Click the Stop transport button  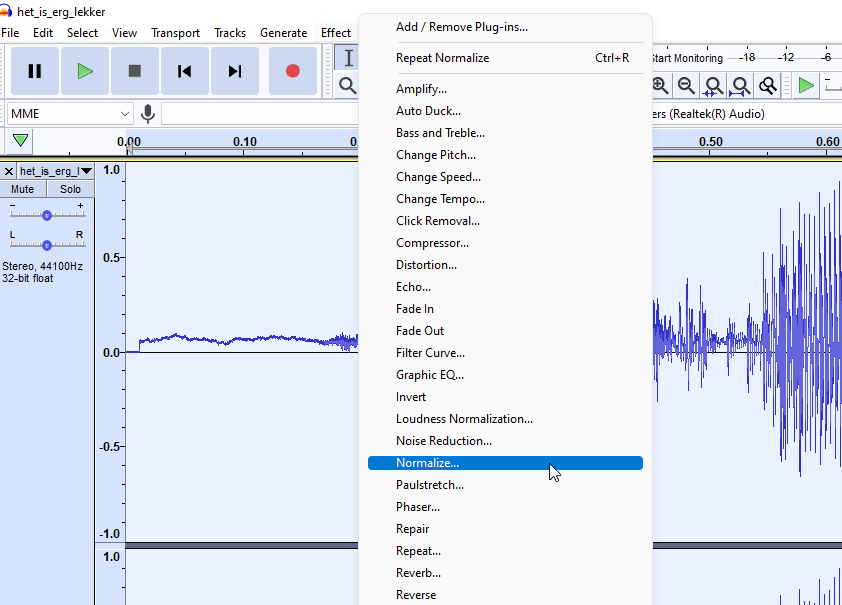pyautogui.click(x=135, y=71)
